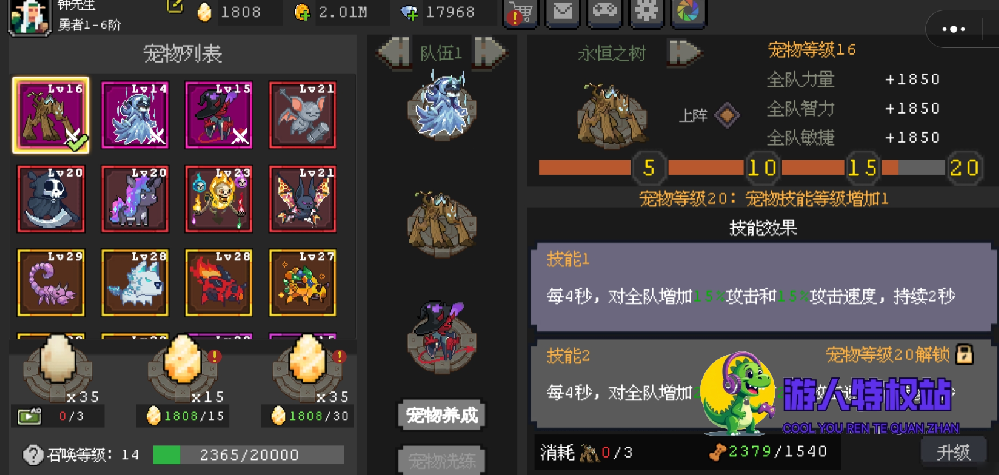The width and height of the screenshot is (999, 475).
Task: Click the colorful aperture icon
Action: pyautogui.click(x=689, y=13)
